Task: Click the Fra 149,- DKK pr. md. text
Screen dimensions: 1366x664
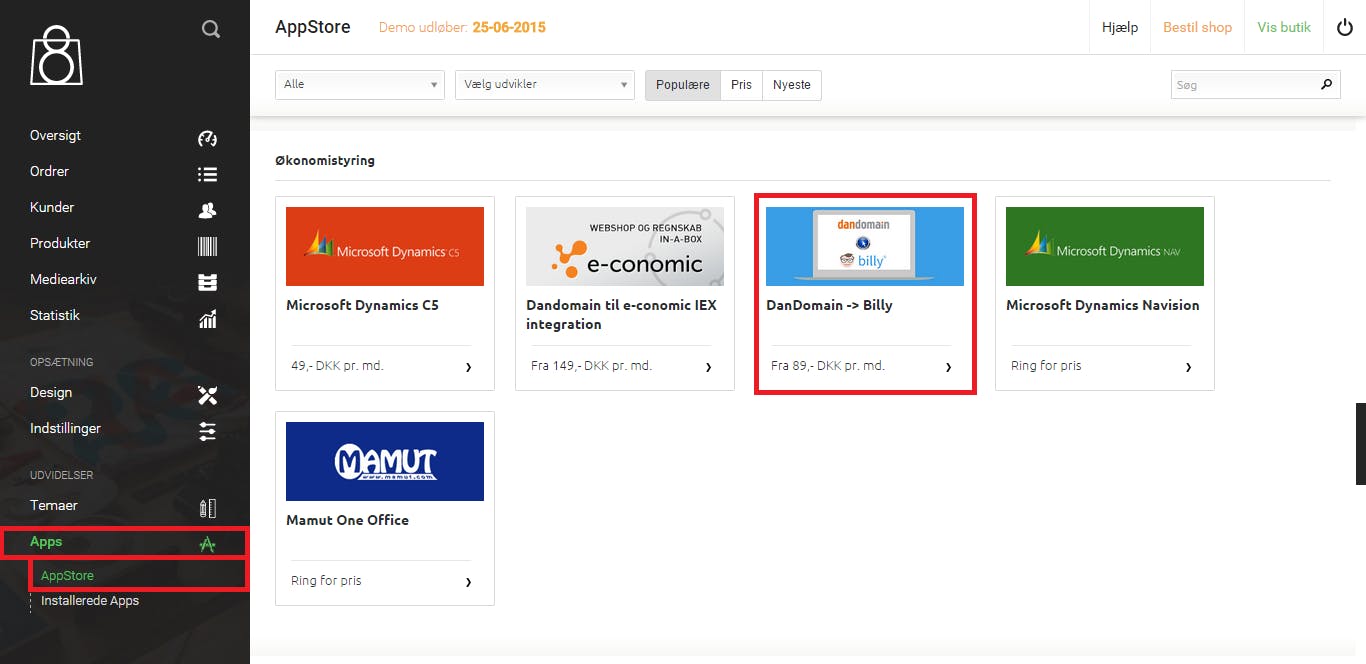Action: click(x=591, y=366)
